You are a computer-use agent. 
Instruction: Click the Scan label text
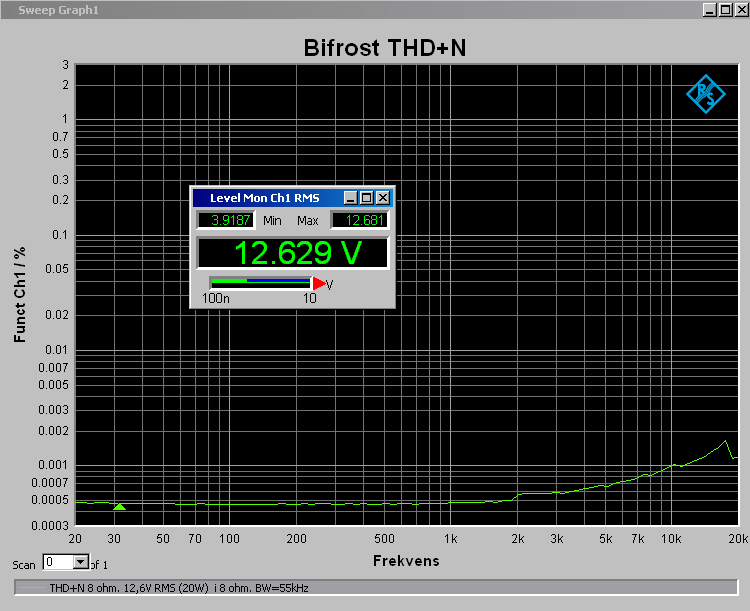click(24, 565)
